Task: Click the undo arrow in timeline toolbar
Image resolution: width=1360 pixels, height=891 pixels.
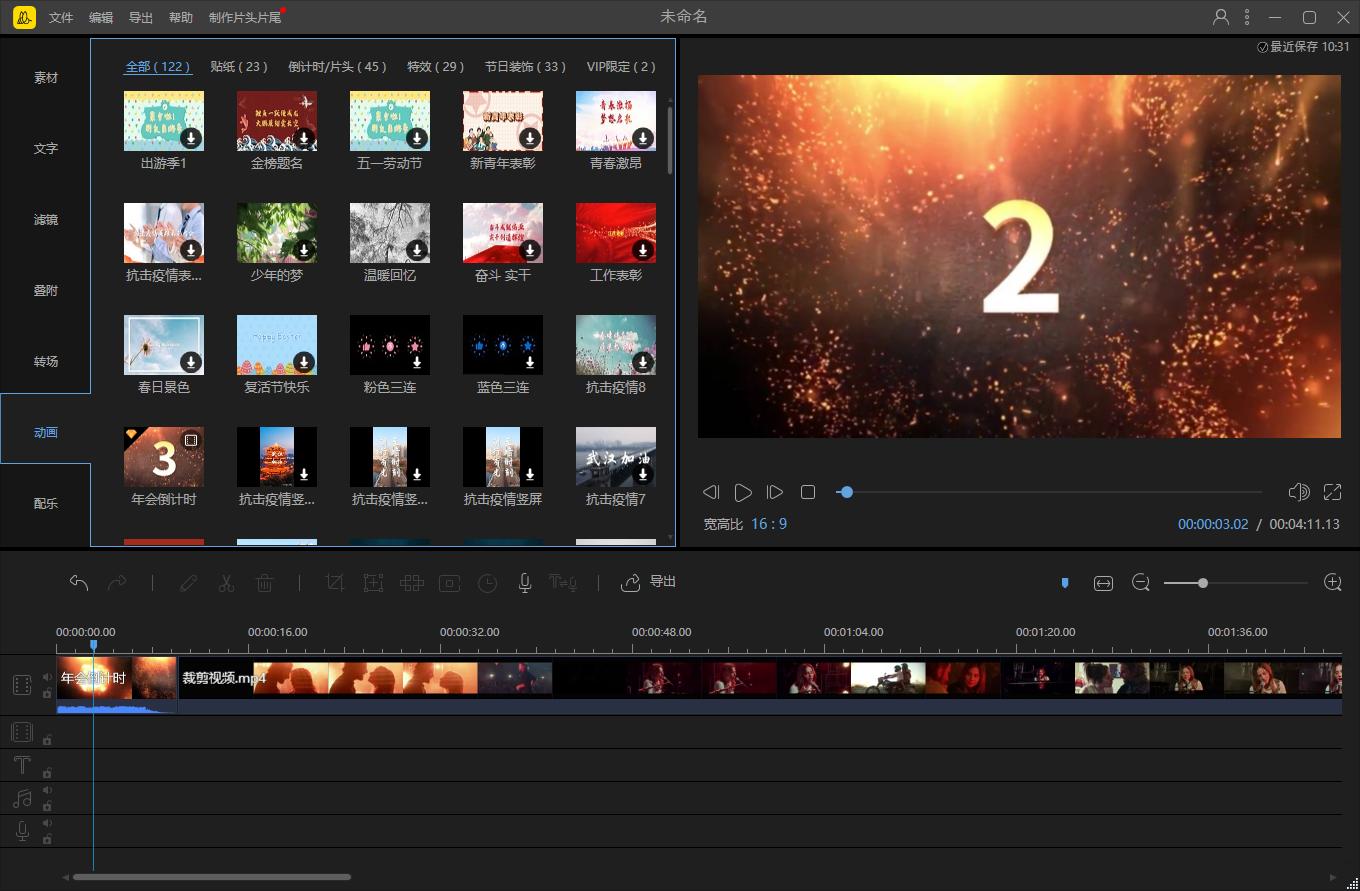Action: pyautogui.click(x=79, y=583)
